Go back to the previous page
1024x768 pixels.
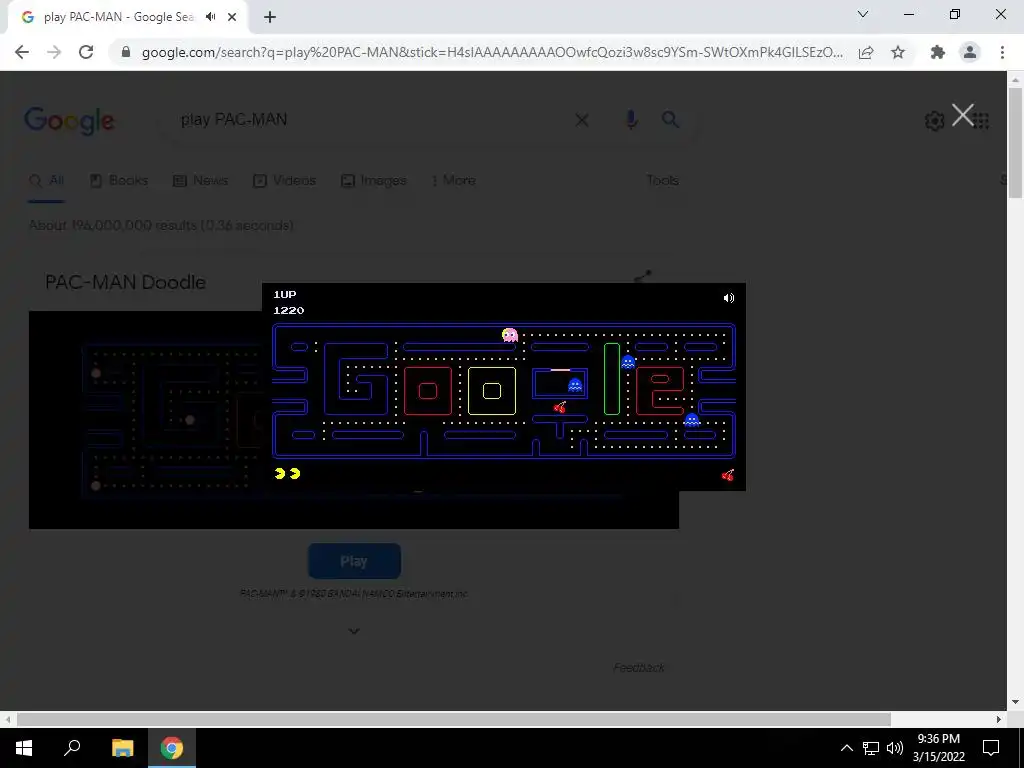tap(22, 52)
